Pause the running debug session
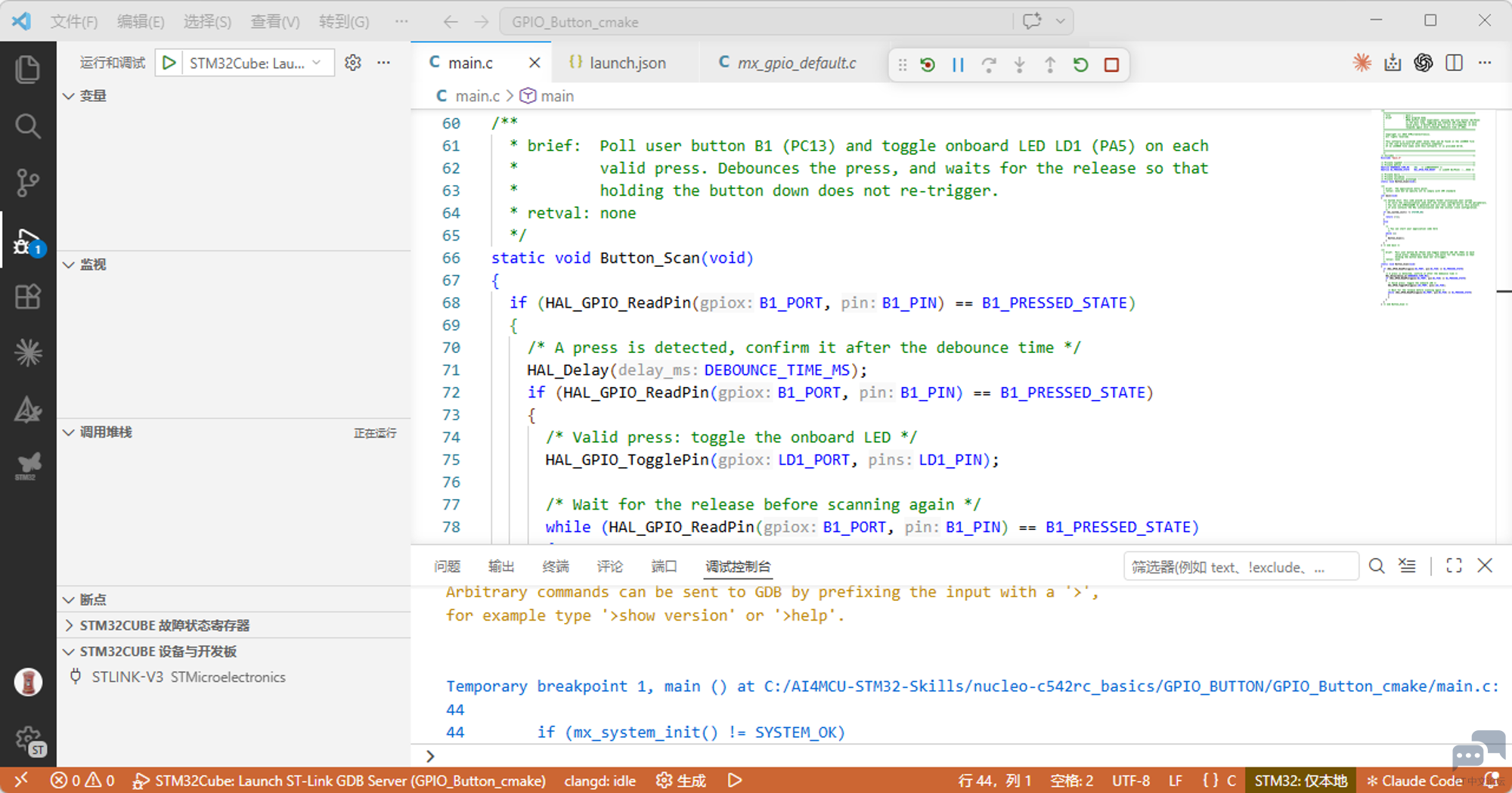 point(958,64)
